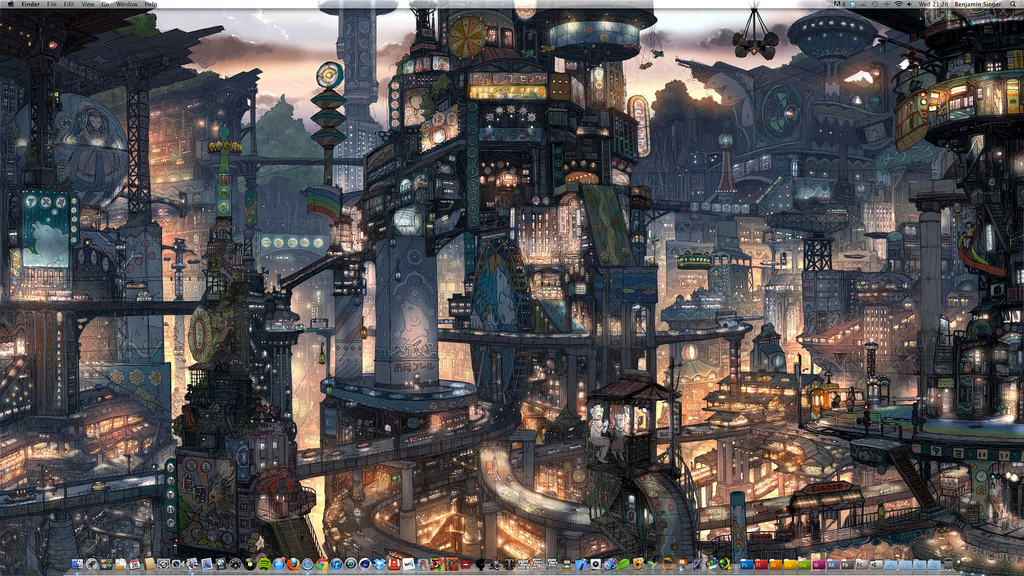Open the Finder menu

tap(31, 4)
